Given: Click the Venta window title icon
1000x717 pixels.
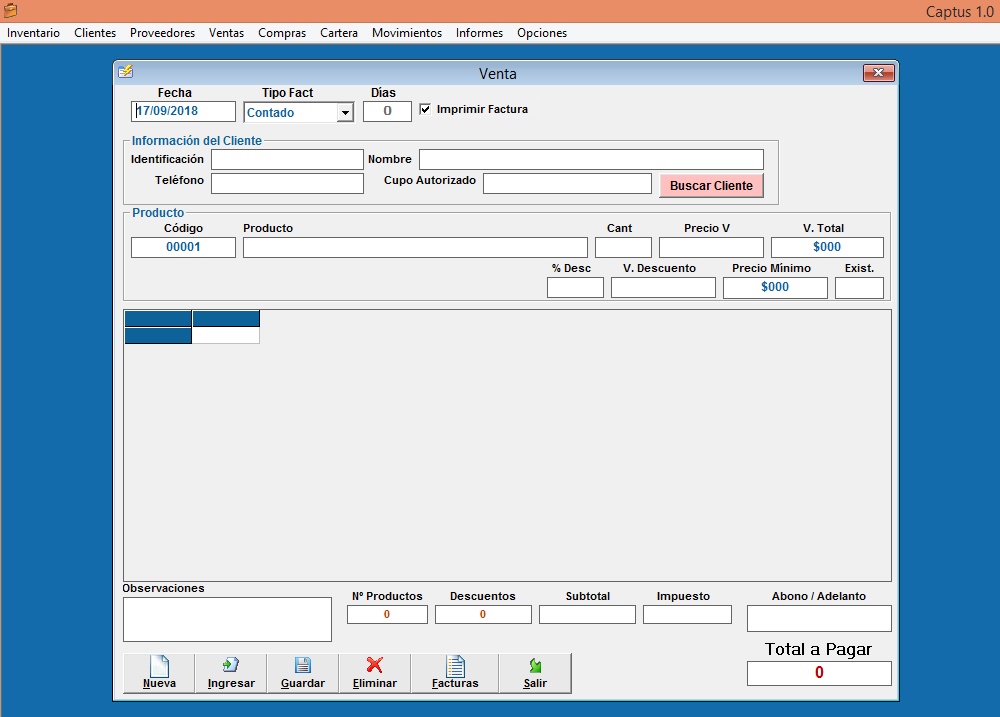Looking at the screenshot, I should (x=125, y=72).
